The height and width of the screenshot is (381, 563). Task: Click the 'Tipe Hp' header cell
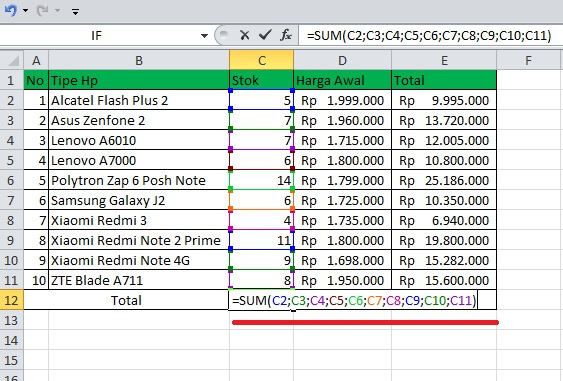click(139, 80)
